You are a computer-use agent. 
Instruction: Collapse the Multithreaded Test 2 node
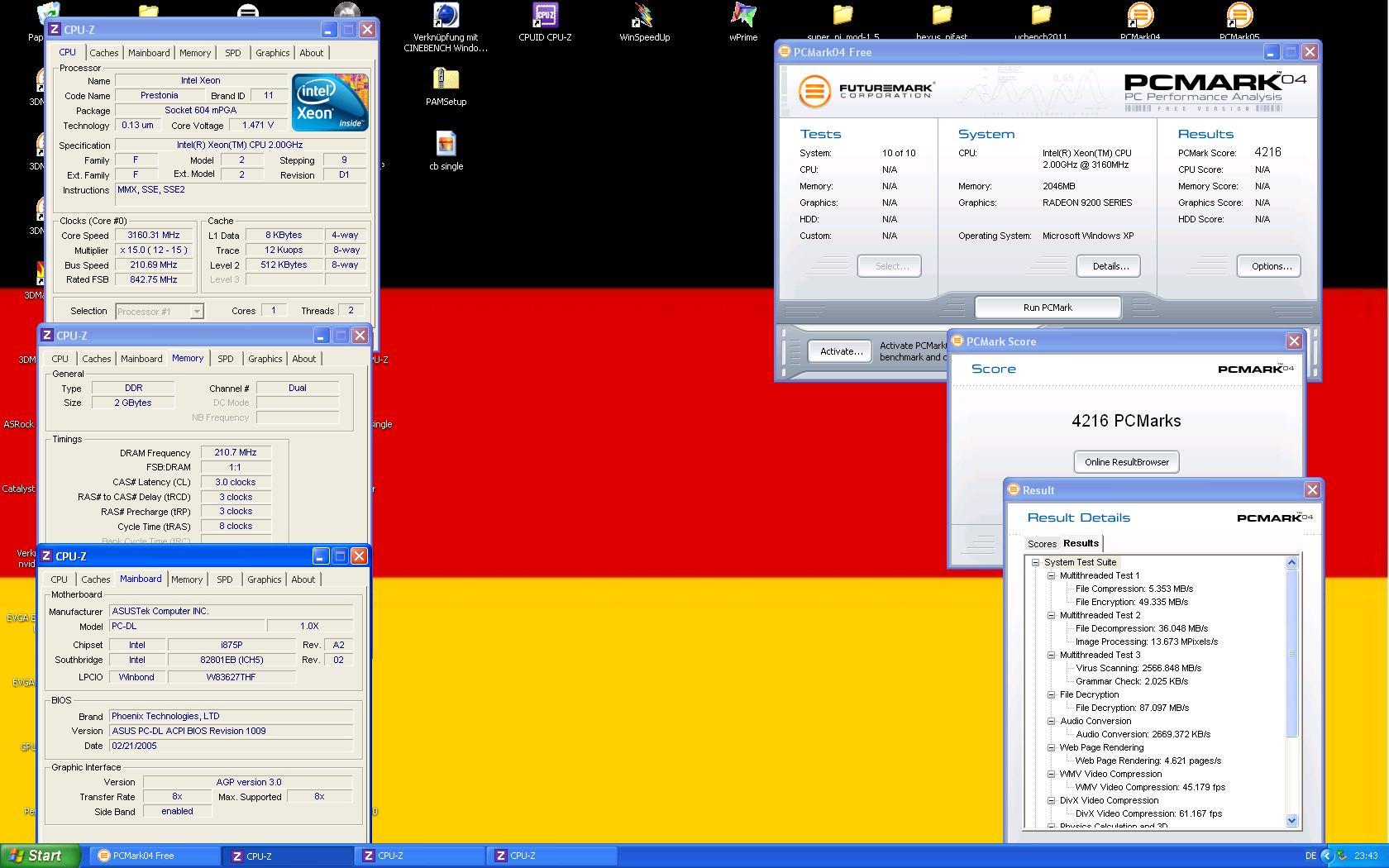(1051, 615)
